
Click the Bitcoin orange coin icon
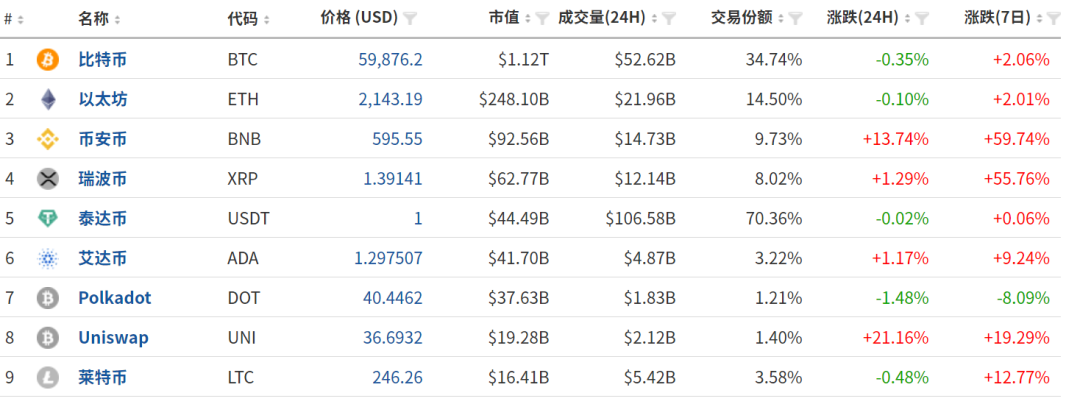(x=47, y=60)
